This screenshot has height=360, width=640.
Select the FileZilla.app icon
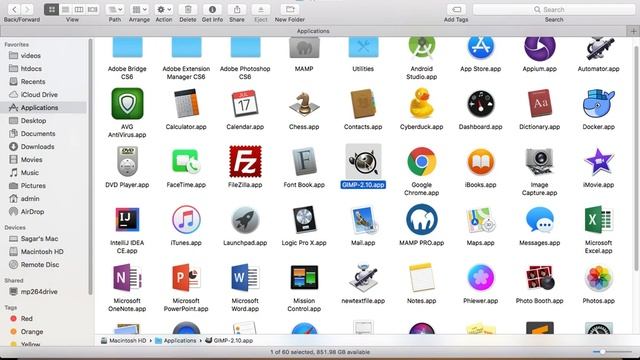pos(245,162)
